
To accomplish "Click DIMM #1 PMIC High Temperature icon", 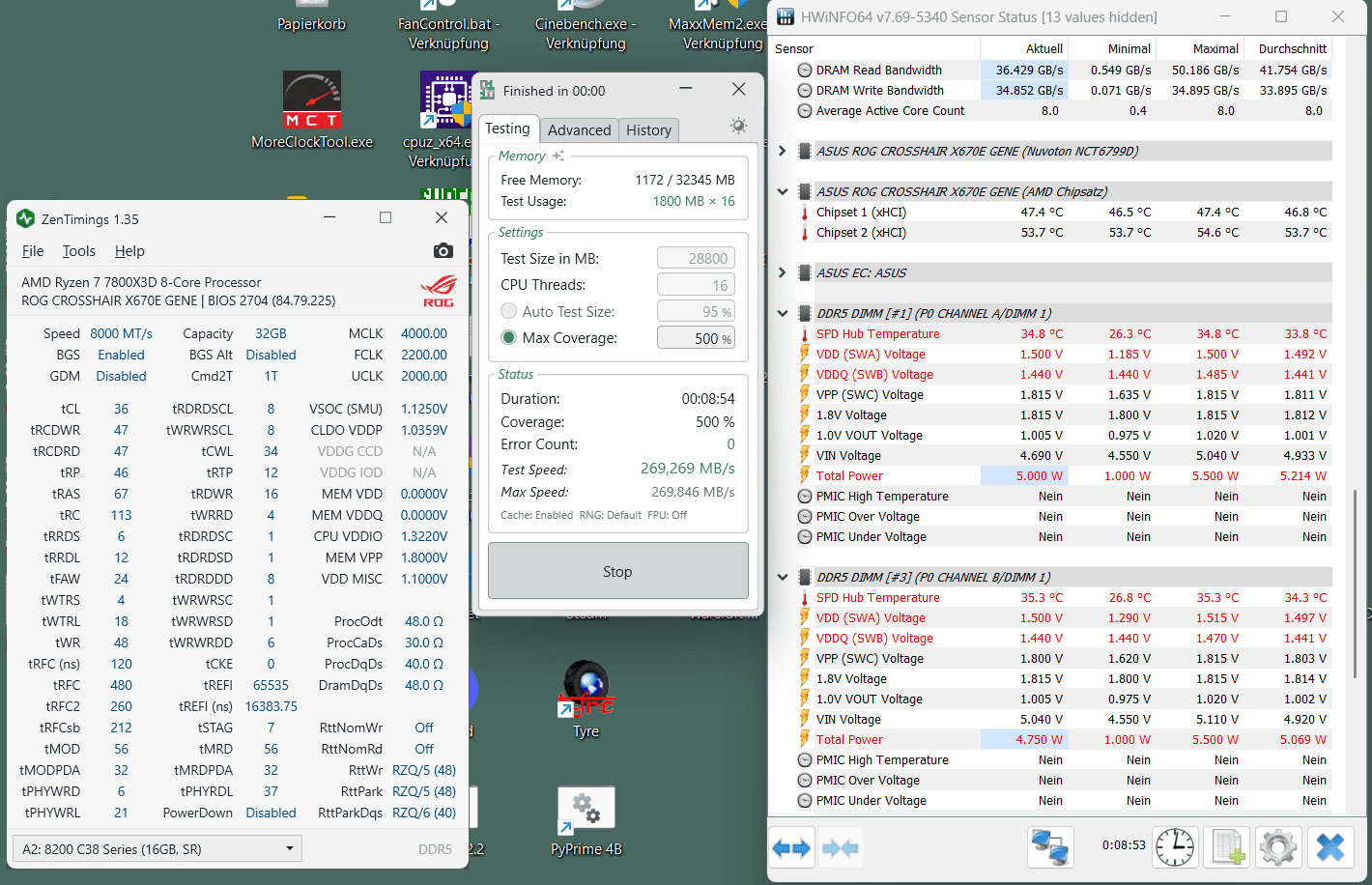I will [x=804, y=496].
